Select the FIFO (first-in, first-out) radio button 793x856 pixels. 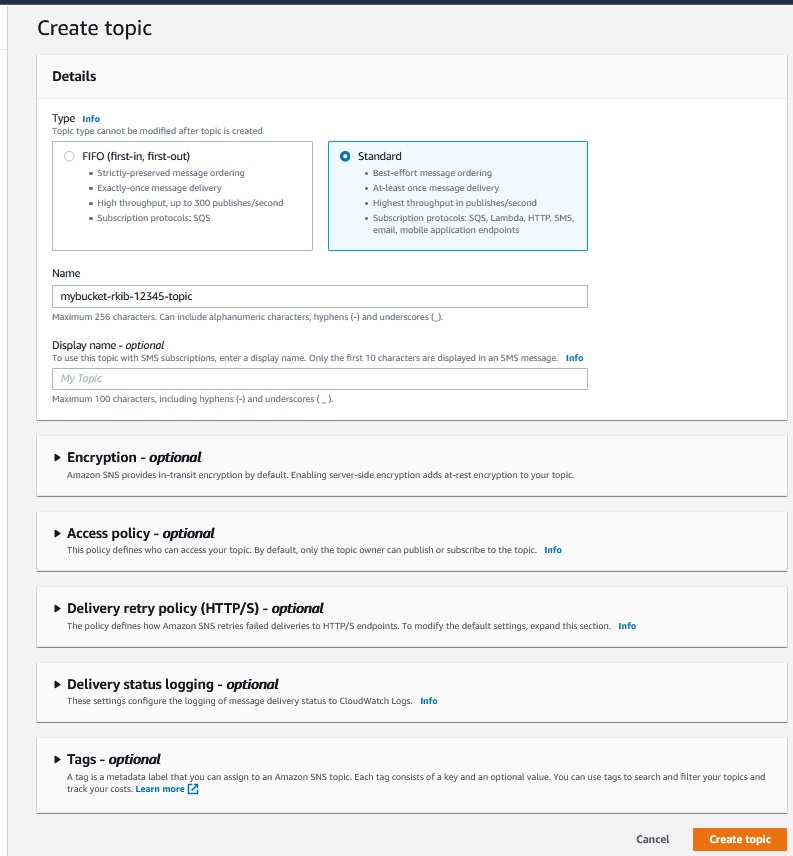click(68, 156)
